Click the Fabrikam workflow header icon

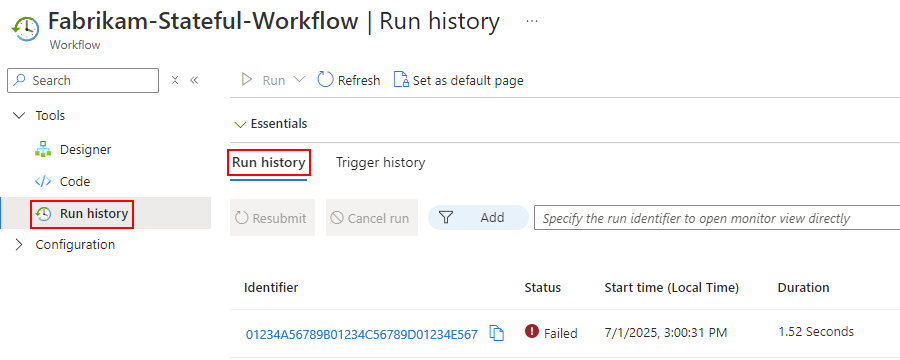pos(26,29)
